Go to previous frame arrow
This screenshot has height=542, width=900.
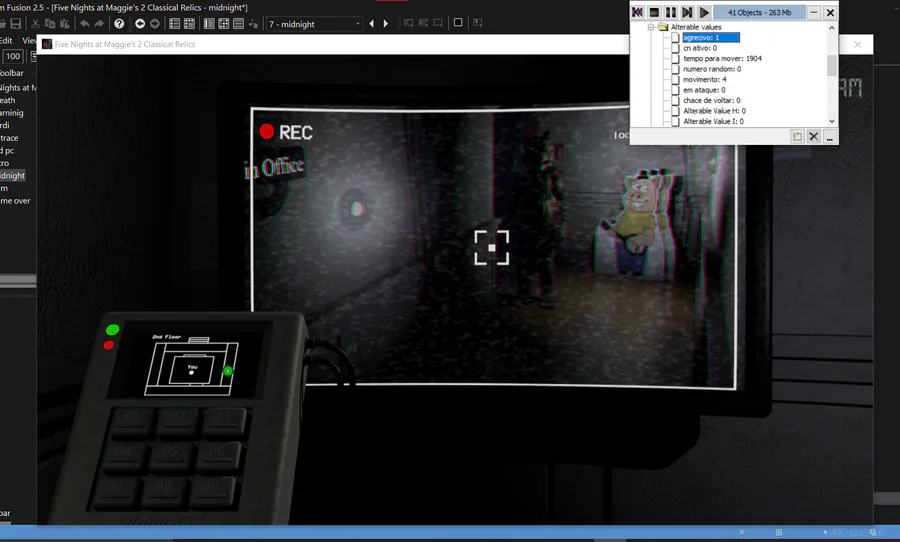click(x=371, y=24)
